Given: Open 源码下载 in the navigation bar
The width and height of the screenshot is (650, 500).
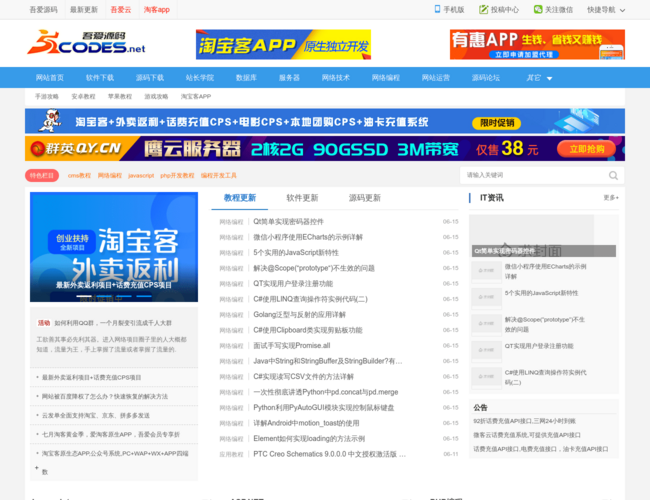Looking at the screenshot, I should click(150, 78).
